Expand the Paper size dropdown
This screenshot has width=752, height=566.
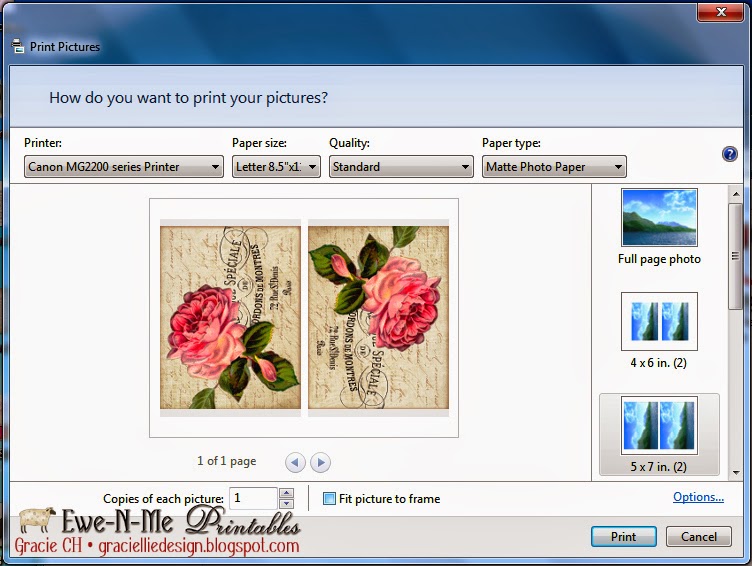pos(276,167)
